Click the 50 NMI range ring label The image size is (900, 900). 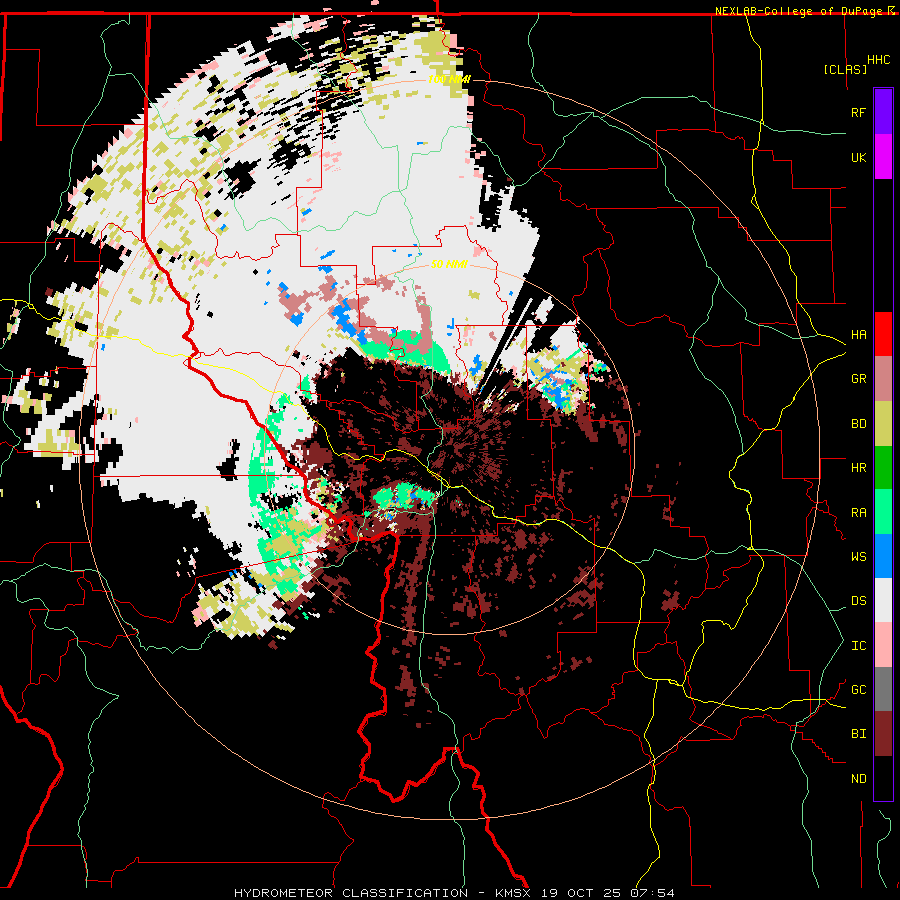[x=449, y=265]
